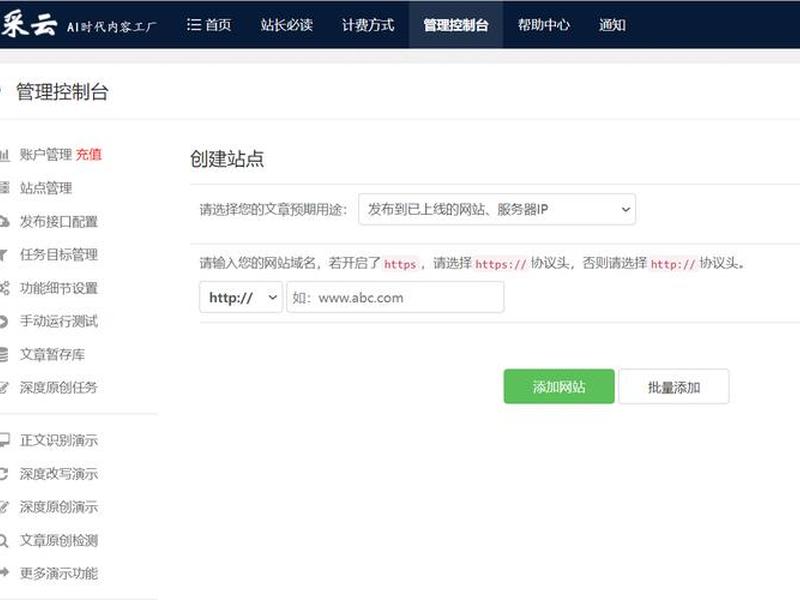Click the filter icon beside 任务目标管理
This screenshot has height=600, width=800.
pyautogui.click(x=4, y=255)
